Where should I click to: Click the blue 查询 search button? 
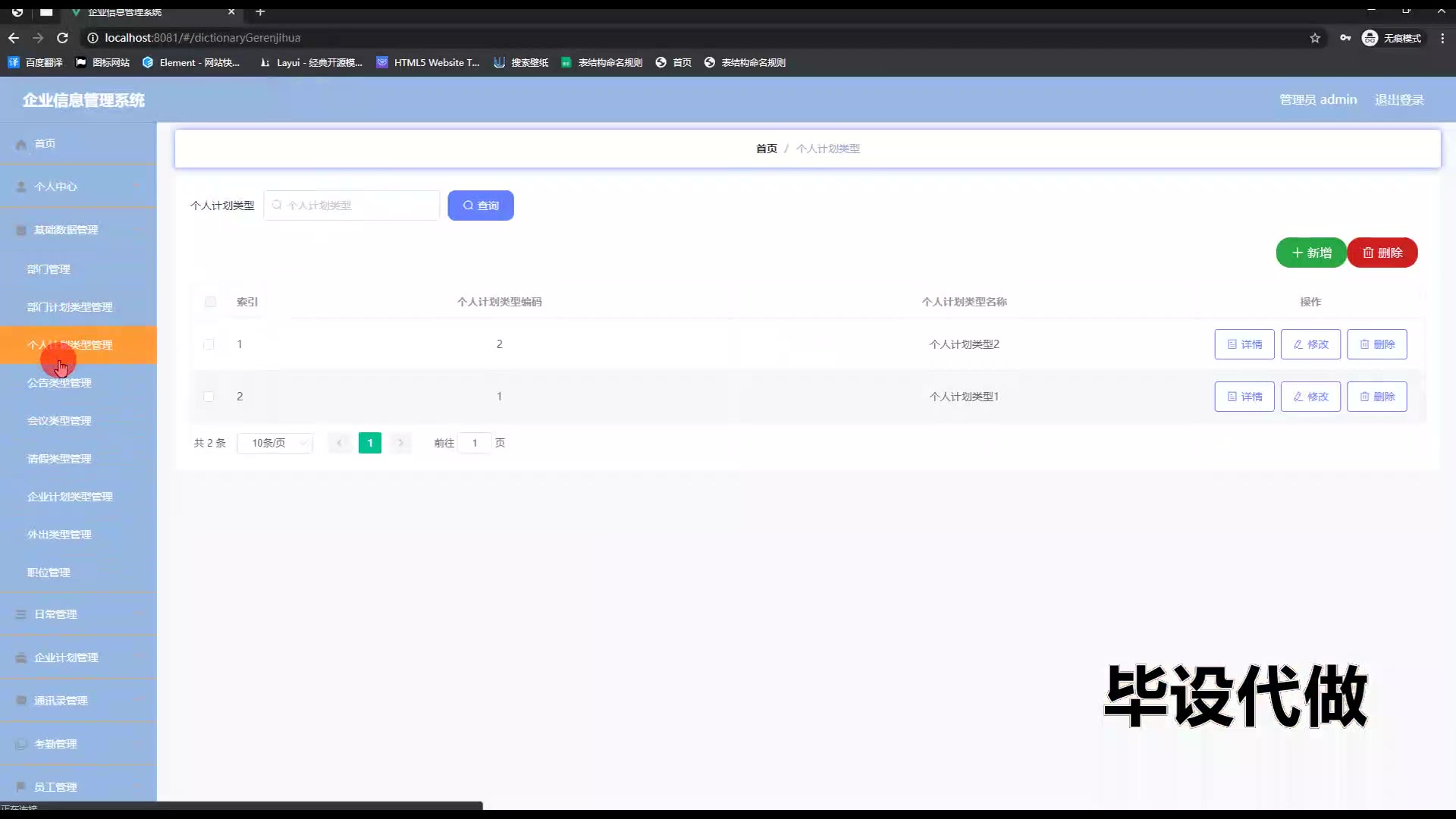point(480,206)
